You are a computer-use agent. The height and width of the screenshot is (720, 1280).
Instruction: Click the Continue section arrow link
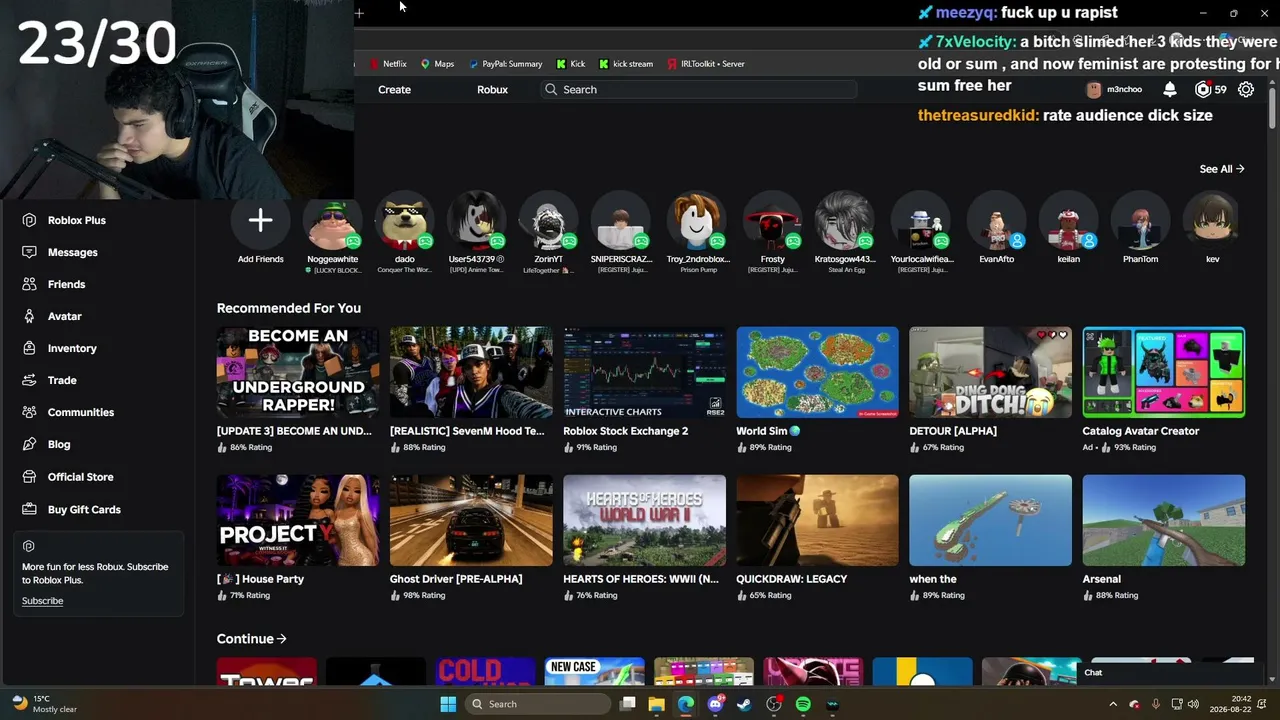[x=252, y=639]
